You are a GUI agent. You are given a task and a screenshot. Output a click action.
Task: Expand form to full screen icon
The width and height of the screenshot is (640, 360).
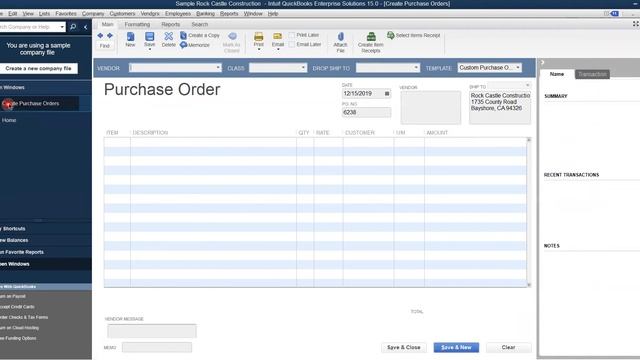[636, 24]
